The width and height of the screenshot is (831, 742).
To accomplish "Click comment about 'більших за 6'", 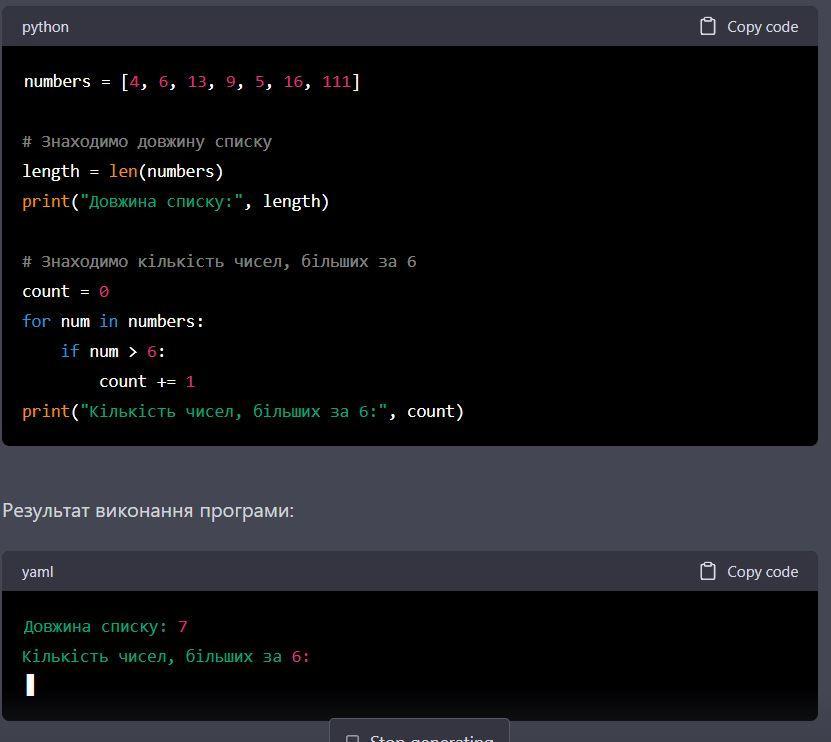I will pyautogui.click(x=219, y=261).
